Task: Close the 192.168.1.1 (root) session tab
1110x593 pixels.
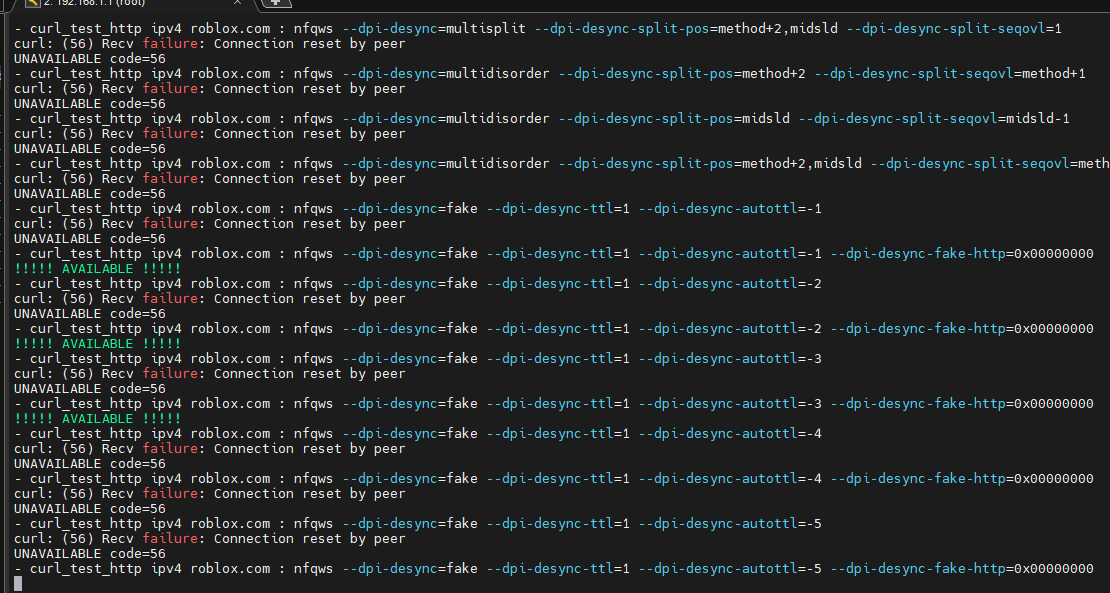Action: pos(237,3)
